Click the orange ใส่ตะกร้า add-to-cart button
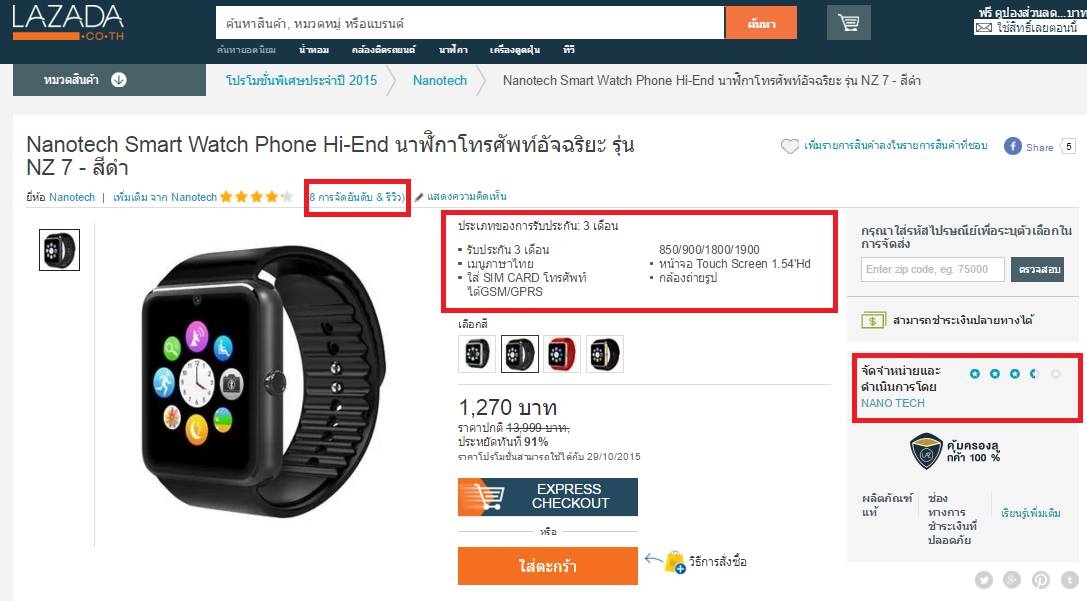 coord(548,566)
